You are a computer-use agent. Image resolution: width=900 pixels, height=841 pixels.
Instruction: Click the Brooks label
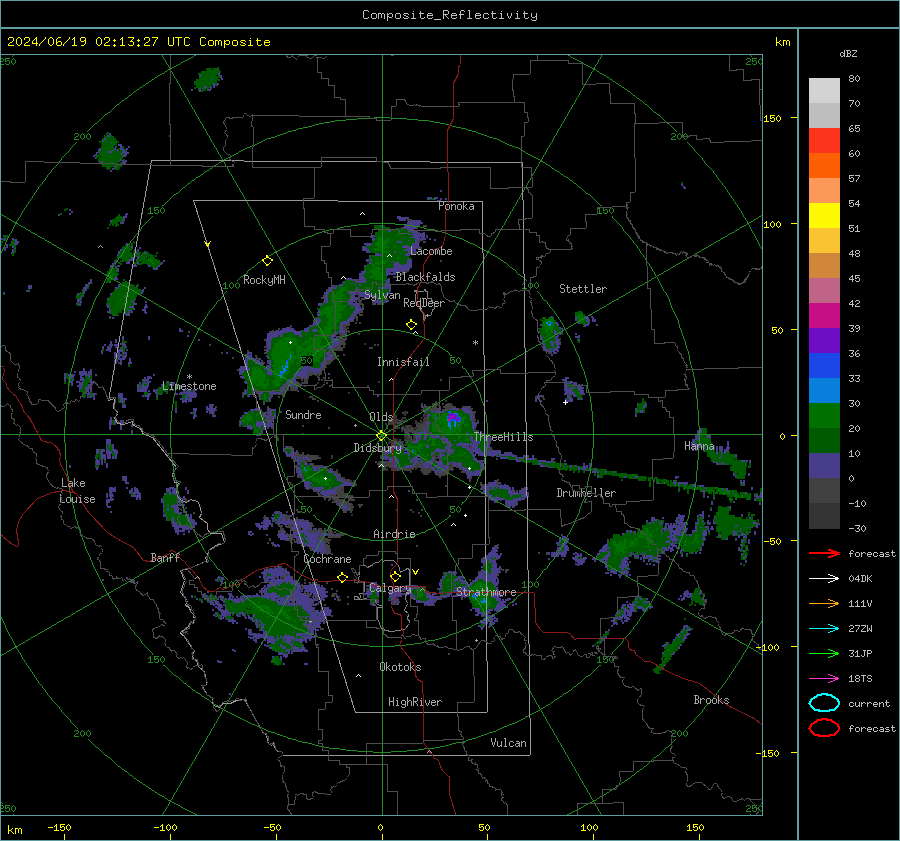[x=711, y=700]
